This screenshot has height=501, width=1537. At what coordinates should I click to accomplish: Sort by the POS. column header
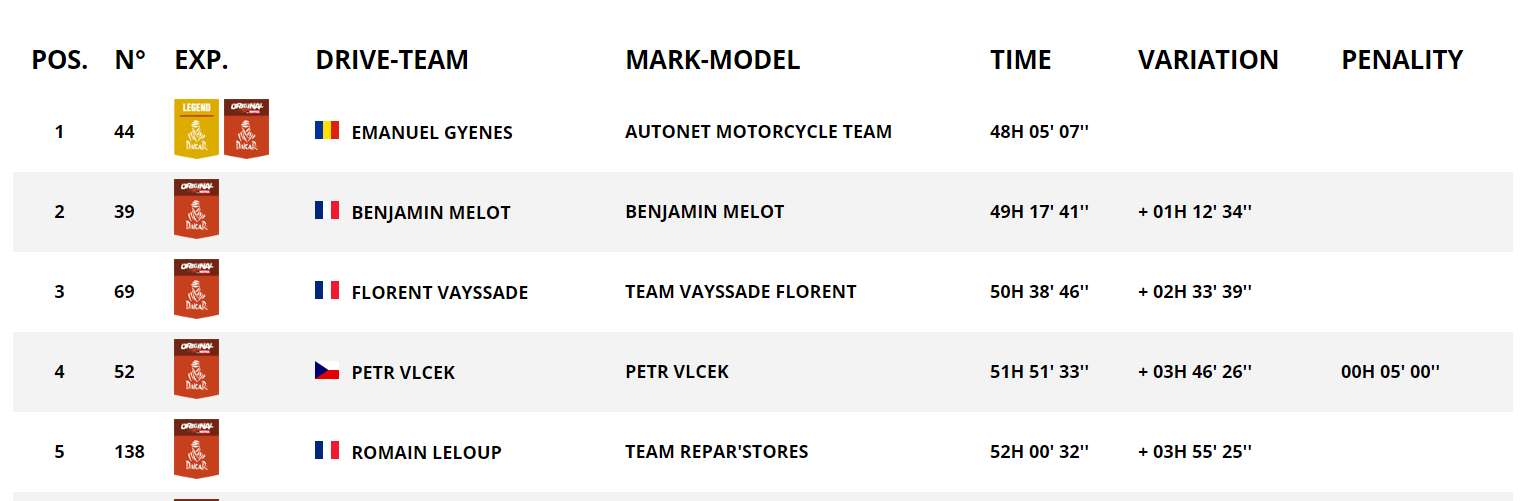tap(60, 60)
